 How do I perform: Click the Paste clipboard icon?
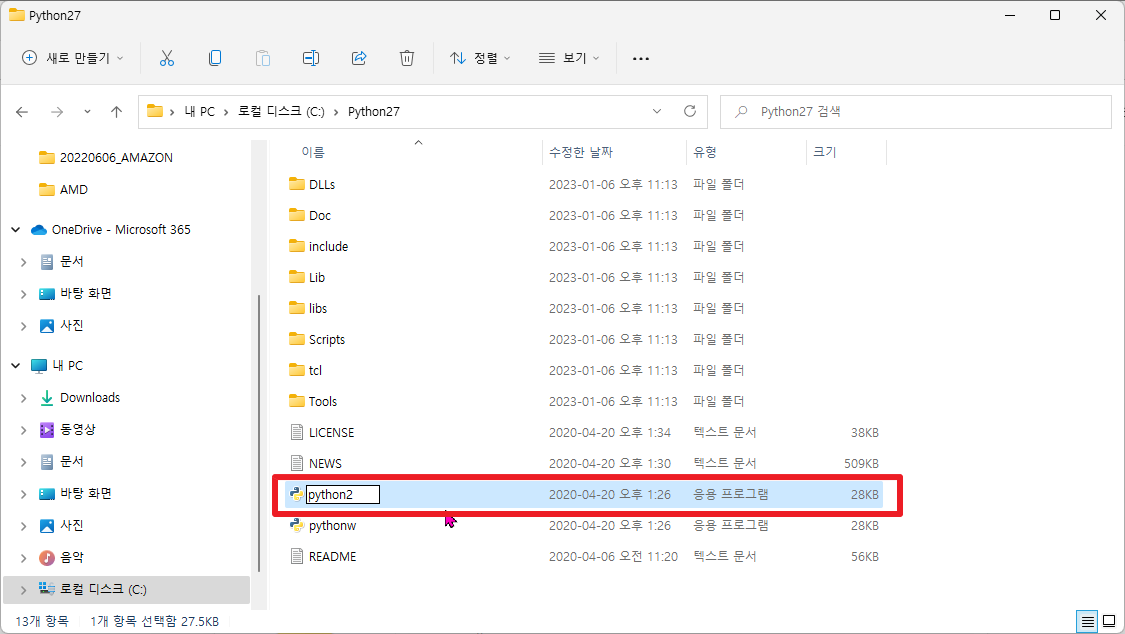click(263, 58)
